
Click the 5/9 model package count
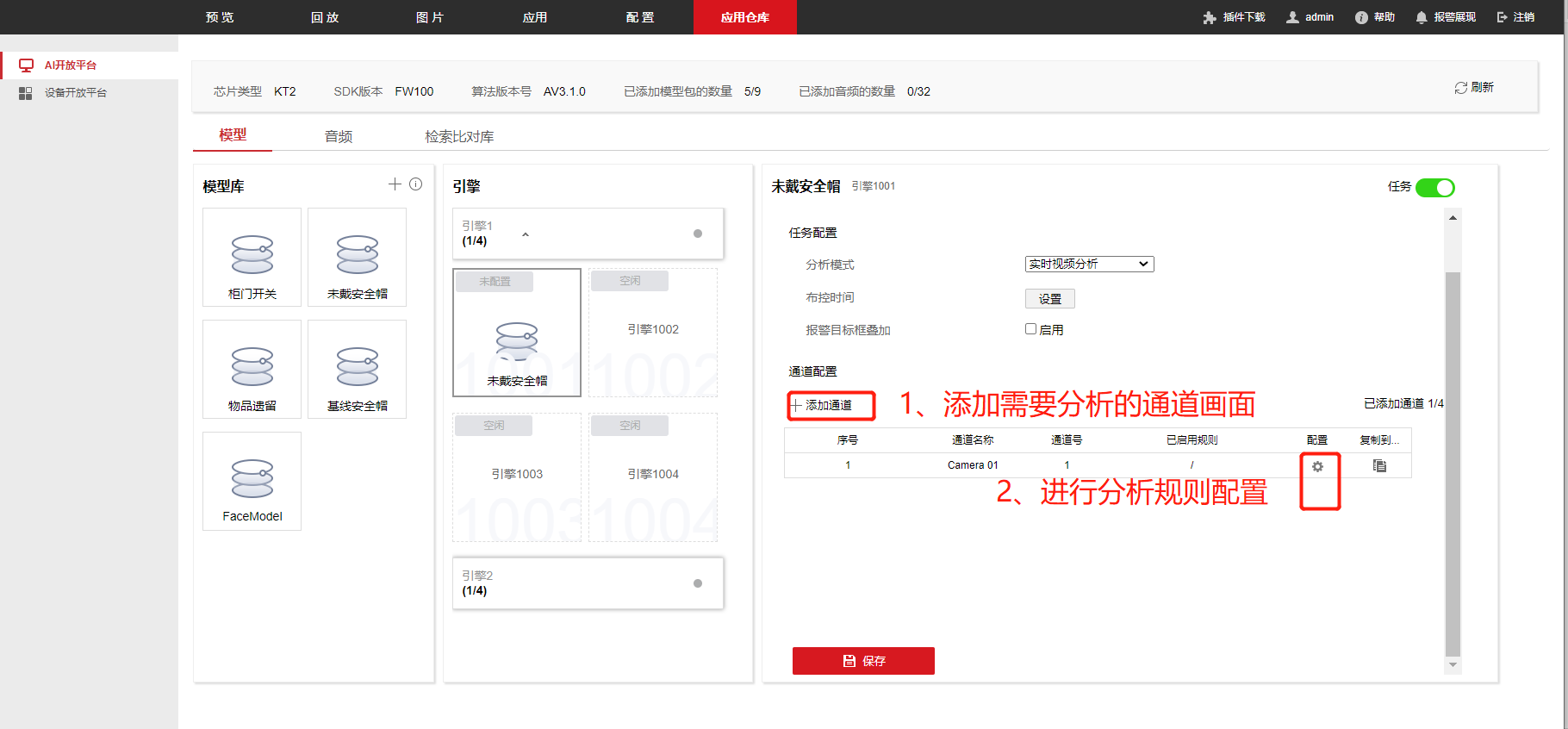(753, 91)
